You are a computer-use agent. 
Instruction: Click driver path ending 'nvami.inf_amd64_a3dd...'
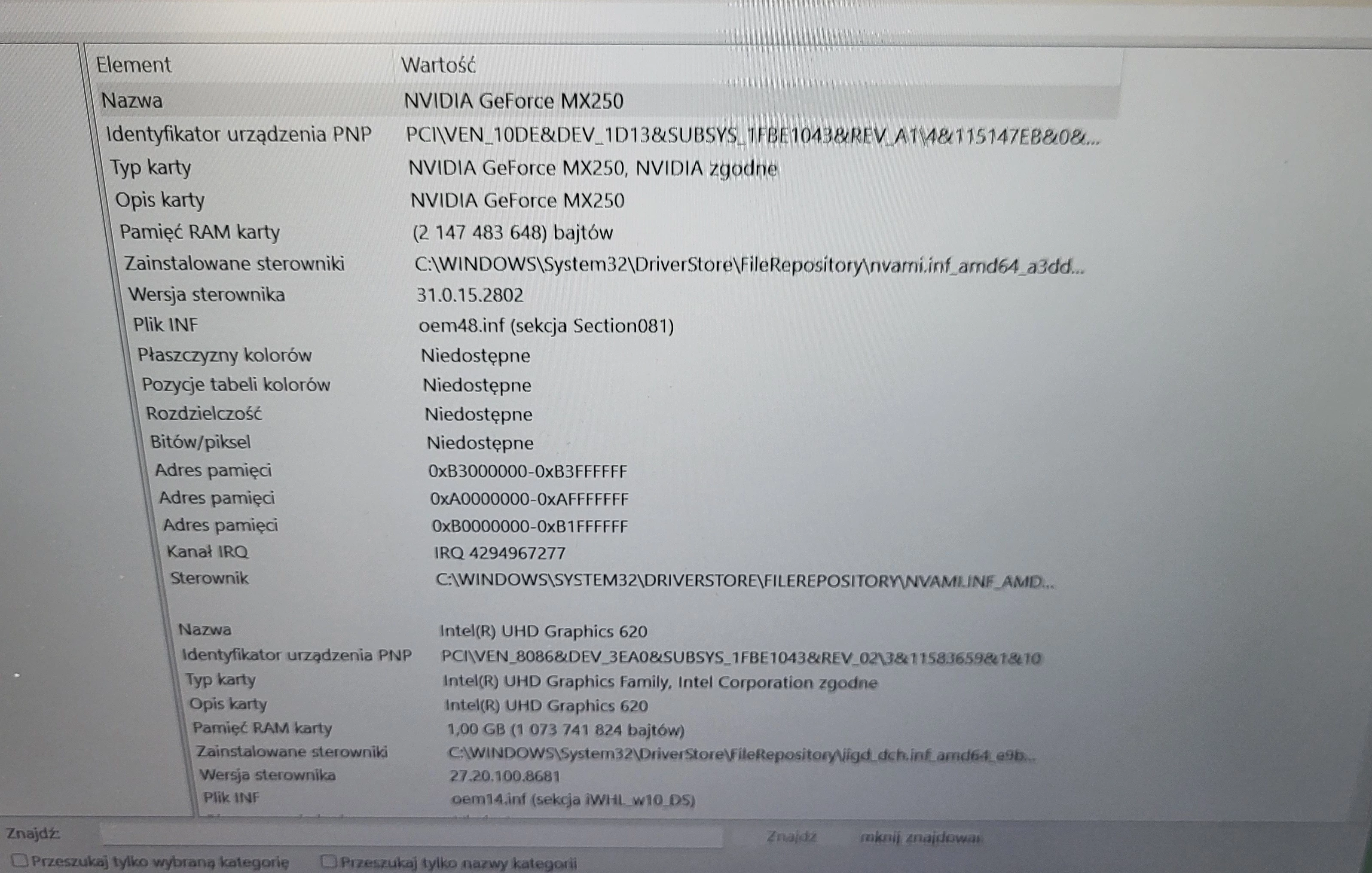pyautogui.click(x=749, y=265)
